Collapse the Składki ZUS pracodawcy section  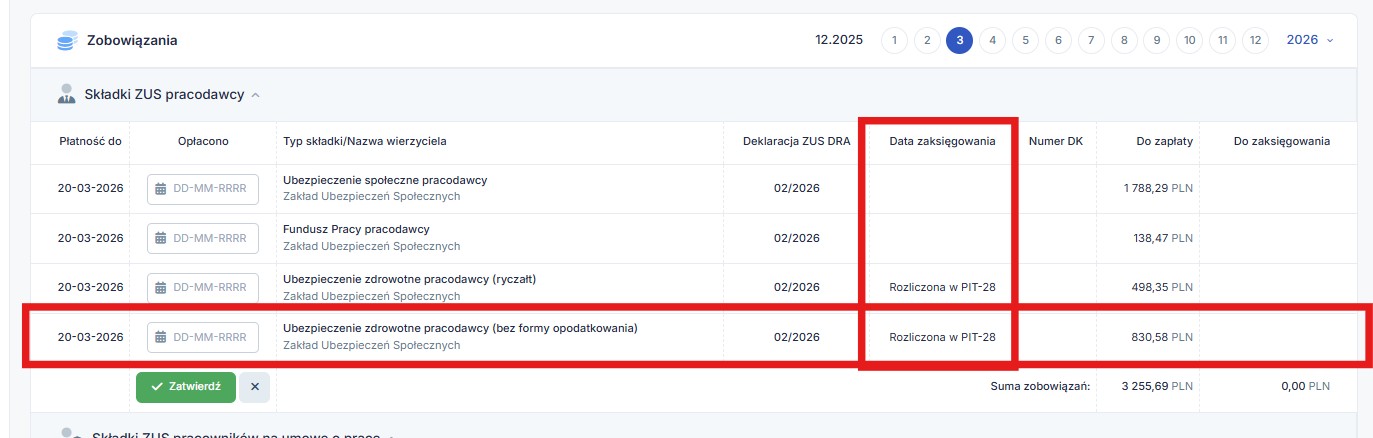point(255,95)
